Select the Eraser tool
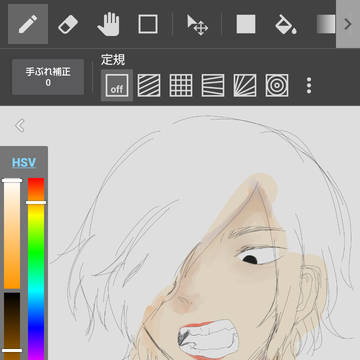This screenshot has width=360, height=360. pos(68,24)
